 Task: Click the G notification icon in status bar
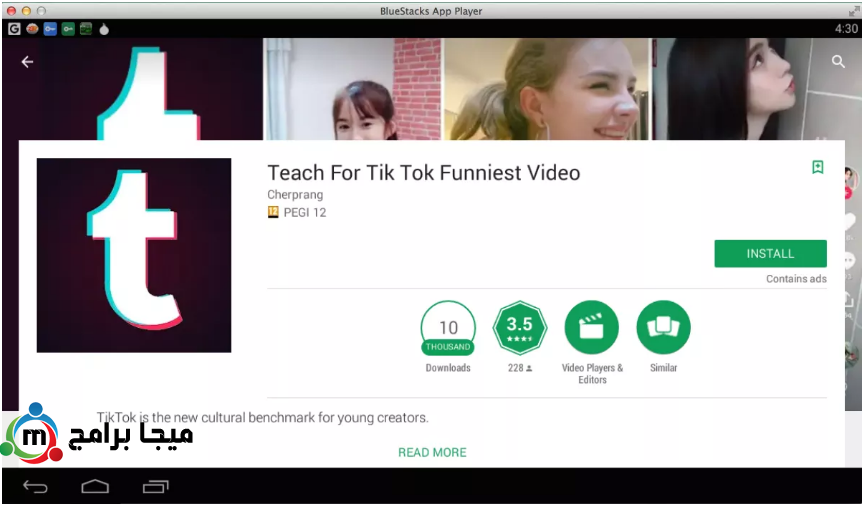click(x=14, y=29)
